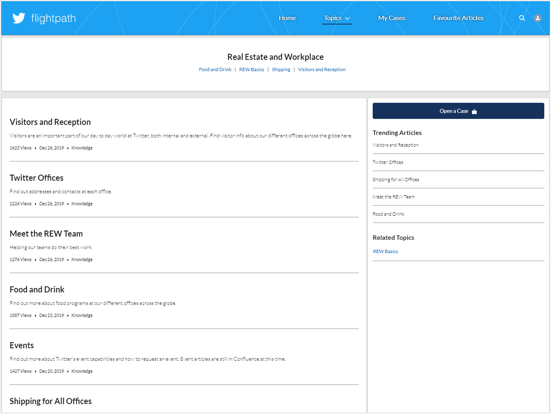Open Favourite Articles in navigation
Image resolution: width=552 pixels, height=414 pixels.
pyautogui.click(x=458, y=18)
